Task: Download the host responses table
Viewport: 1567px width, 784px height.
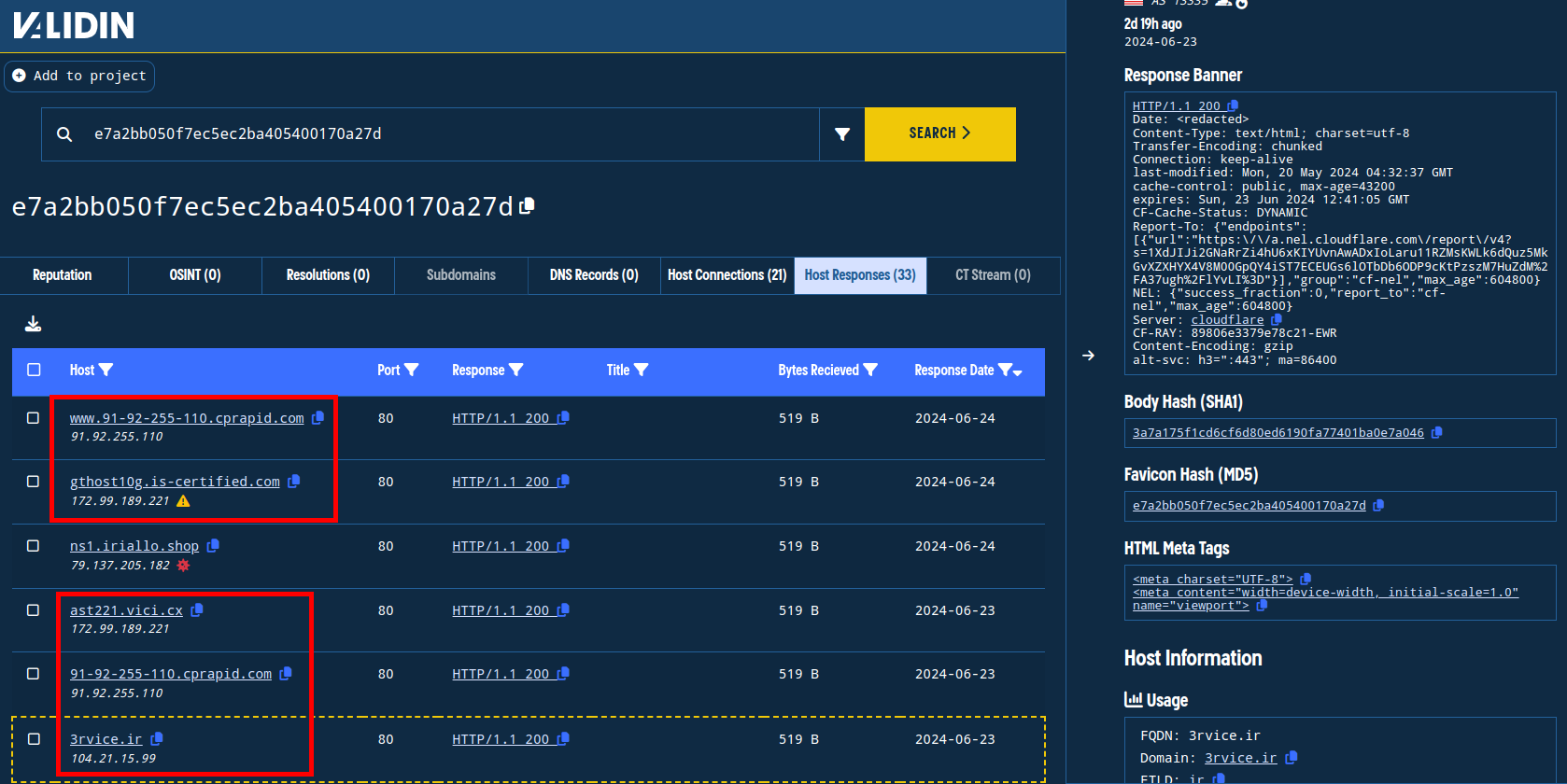Action: pos(33,324)
